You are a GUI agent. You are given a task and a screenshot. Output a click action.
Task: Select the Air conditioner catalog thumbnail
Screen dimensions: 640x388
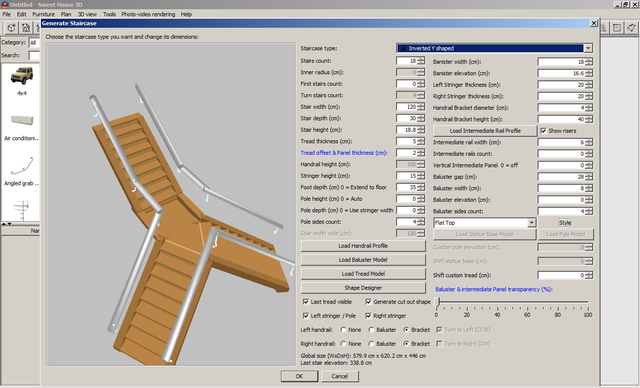pyautogui.click(x=22, y=120)
